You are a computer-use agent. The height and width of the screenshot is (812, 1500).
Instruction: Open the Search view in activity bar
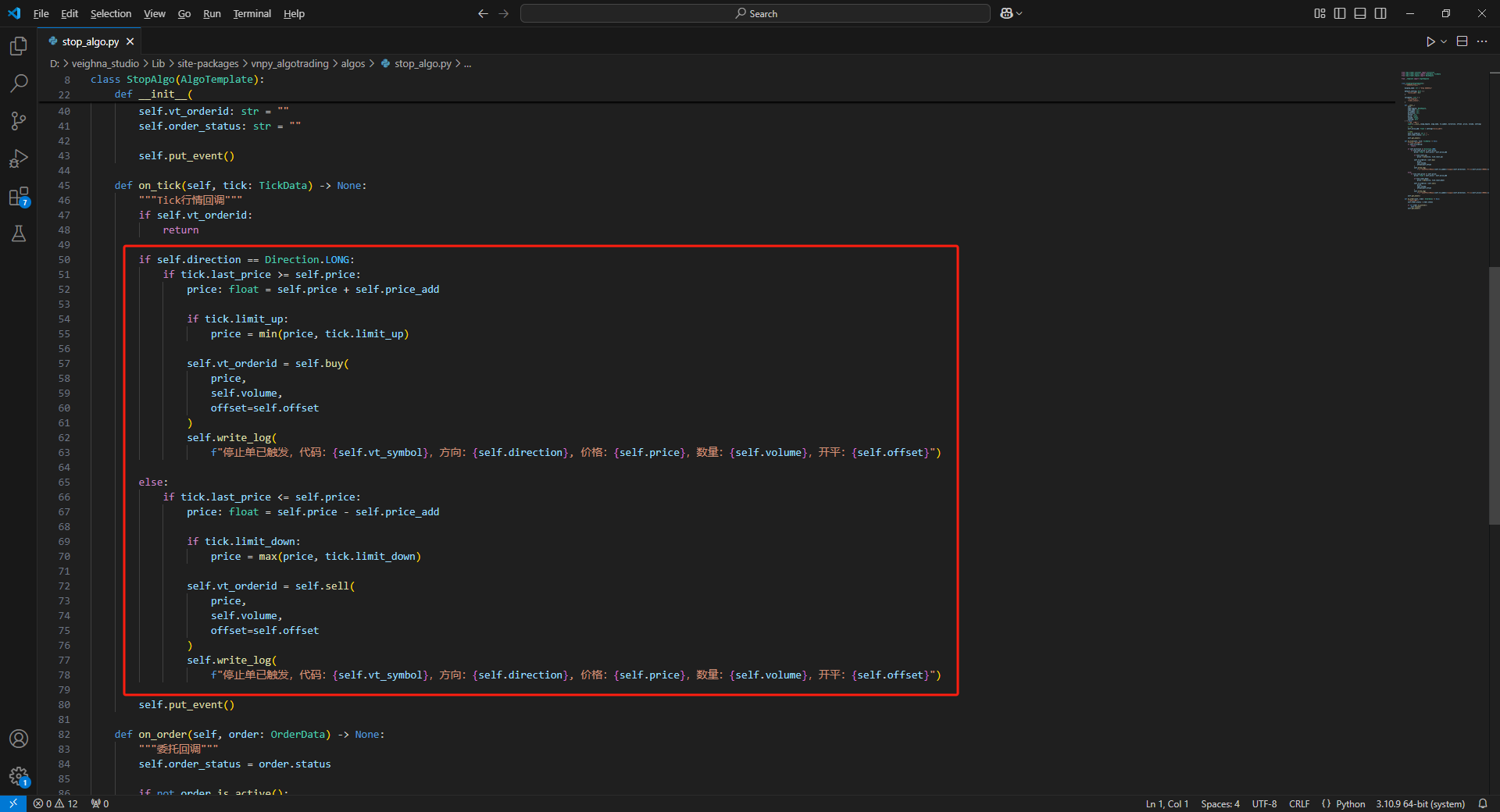[19, 83]
